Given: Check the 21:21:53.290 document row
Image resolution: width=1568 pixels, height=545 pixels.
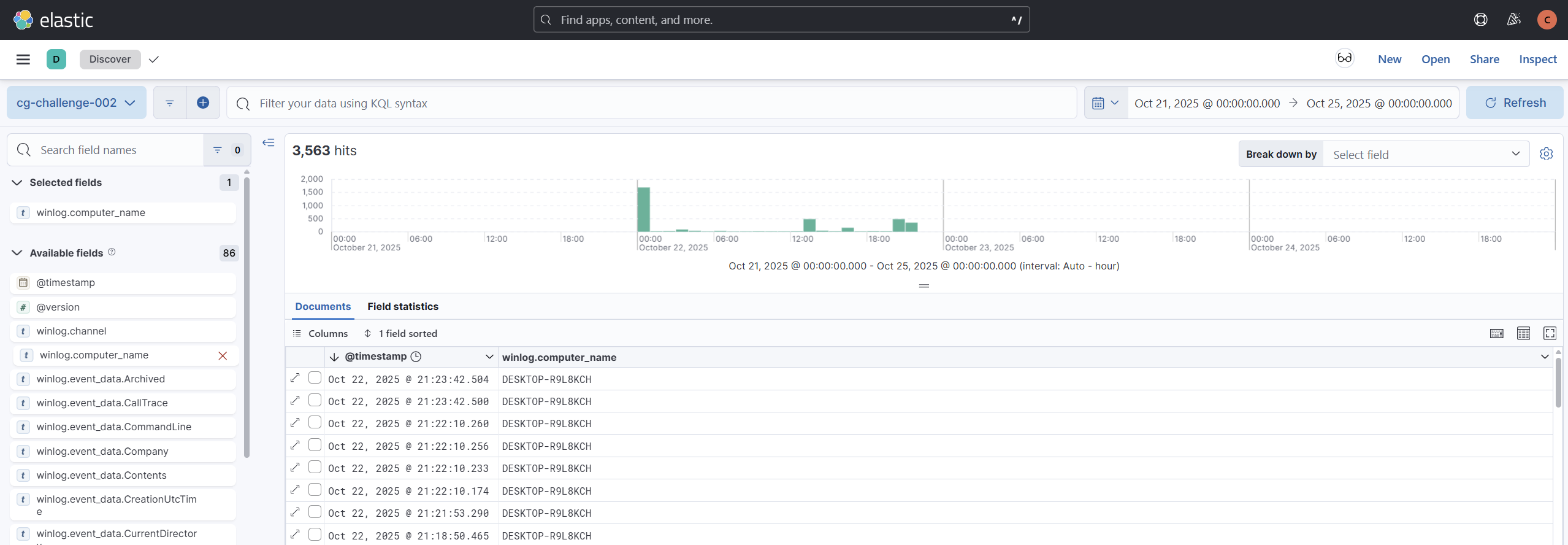Looking at the screenshot, I should 315,512.
